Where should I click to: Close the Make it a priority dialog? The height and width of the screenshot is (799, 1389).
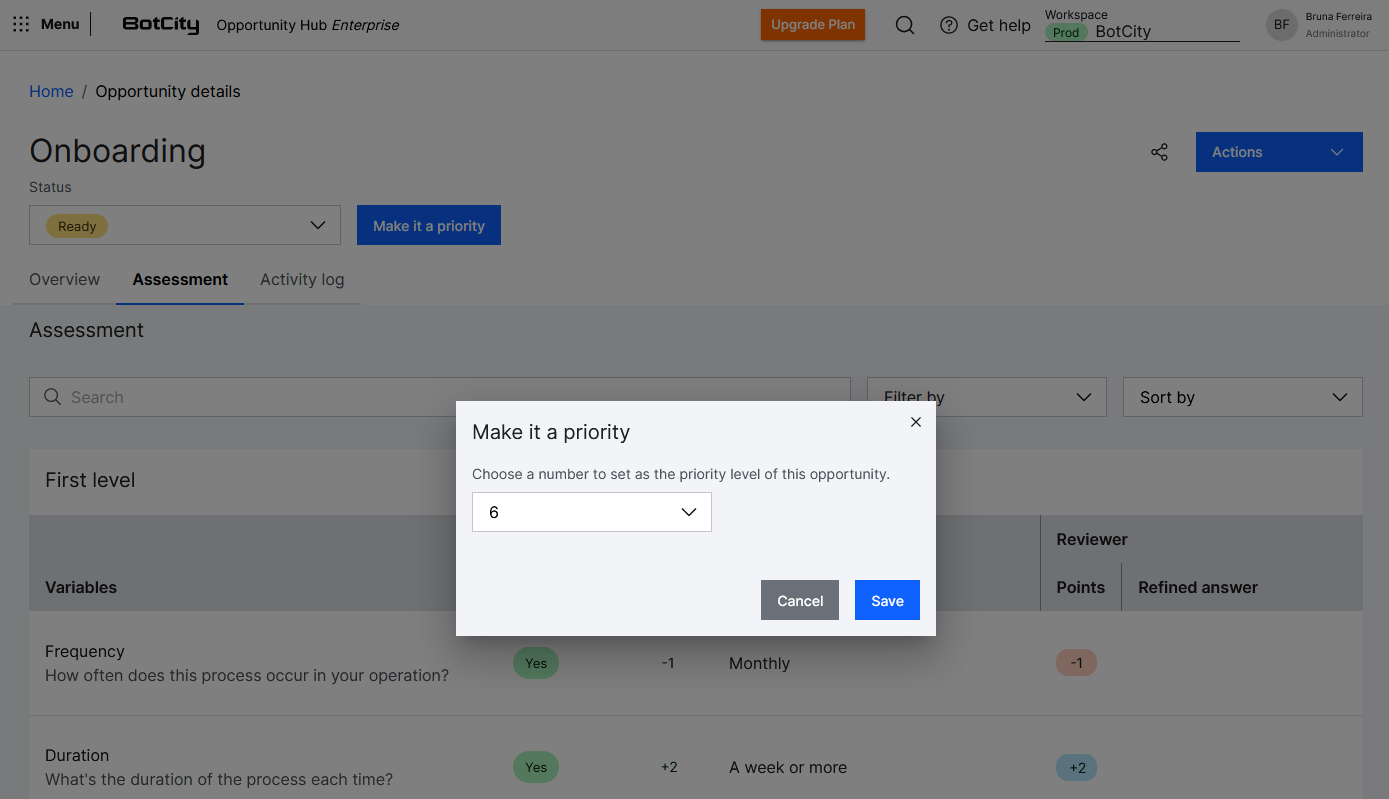pos(915,422)
